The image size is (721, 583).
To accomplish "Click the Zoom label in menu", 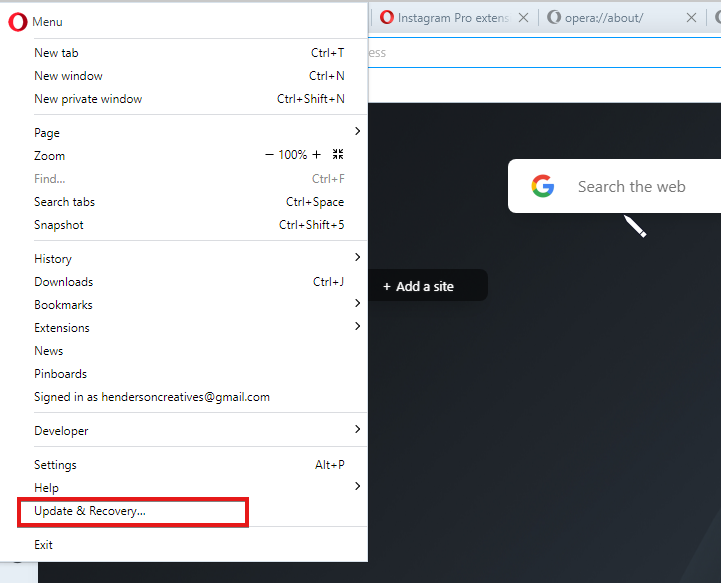I will 49,156.
